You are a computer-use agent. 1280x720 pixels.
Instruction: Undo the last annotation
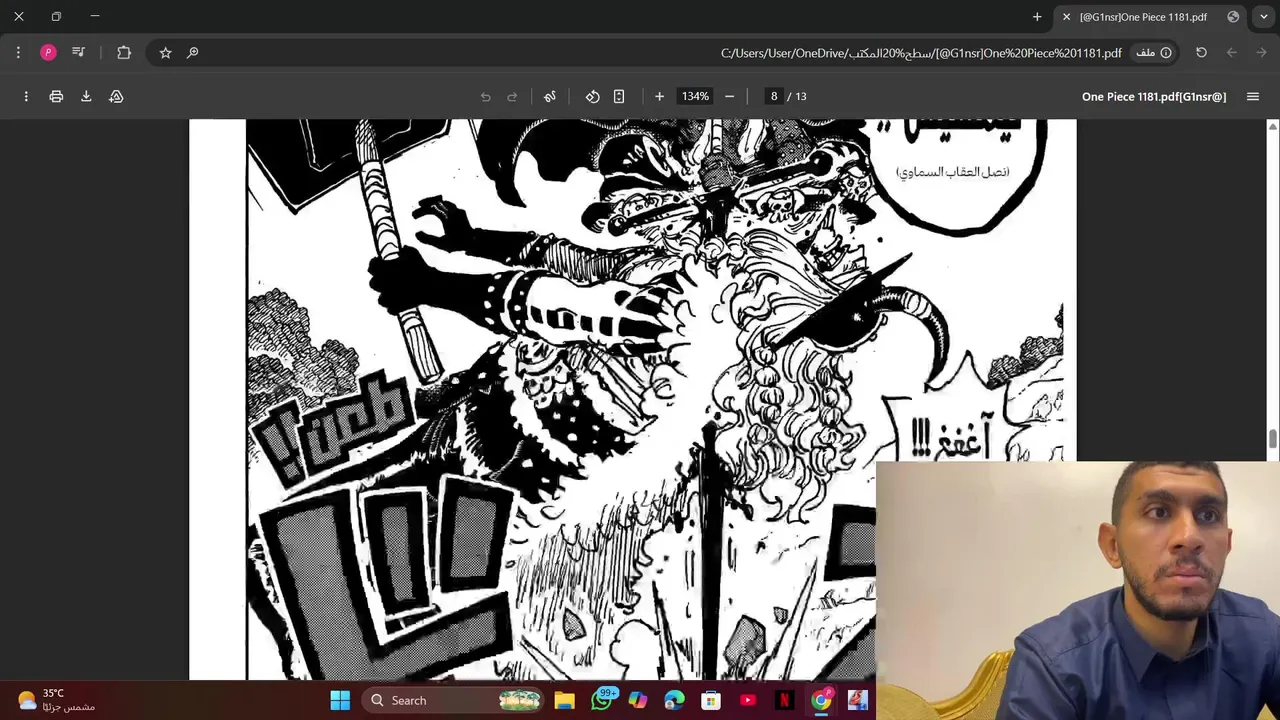pyautogui.click(x=486, y=96)
